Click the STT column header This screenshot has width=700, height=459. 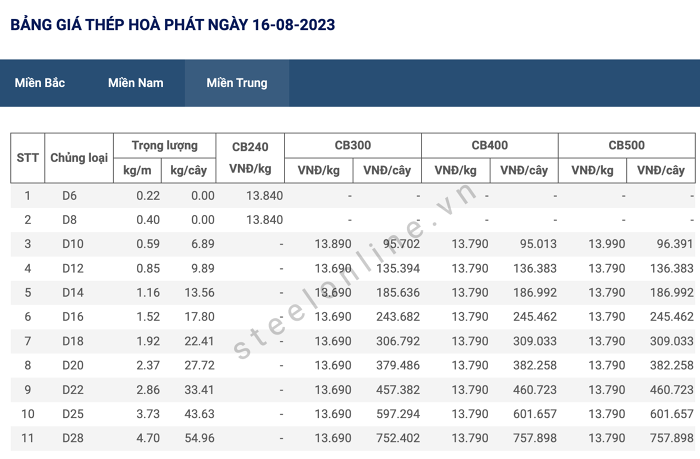coord(27,158)
